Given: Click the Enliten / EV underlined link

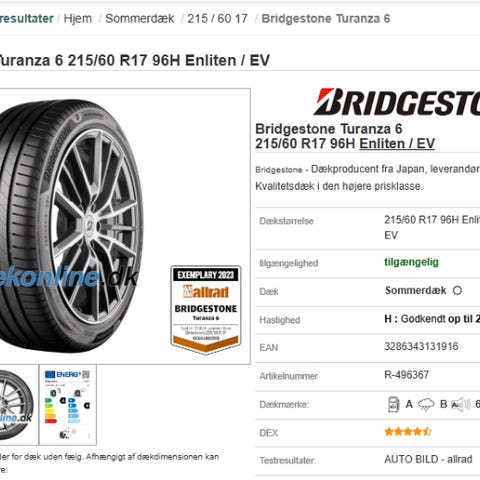Looking at the screenshot, I should point(397,144).
